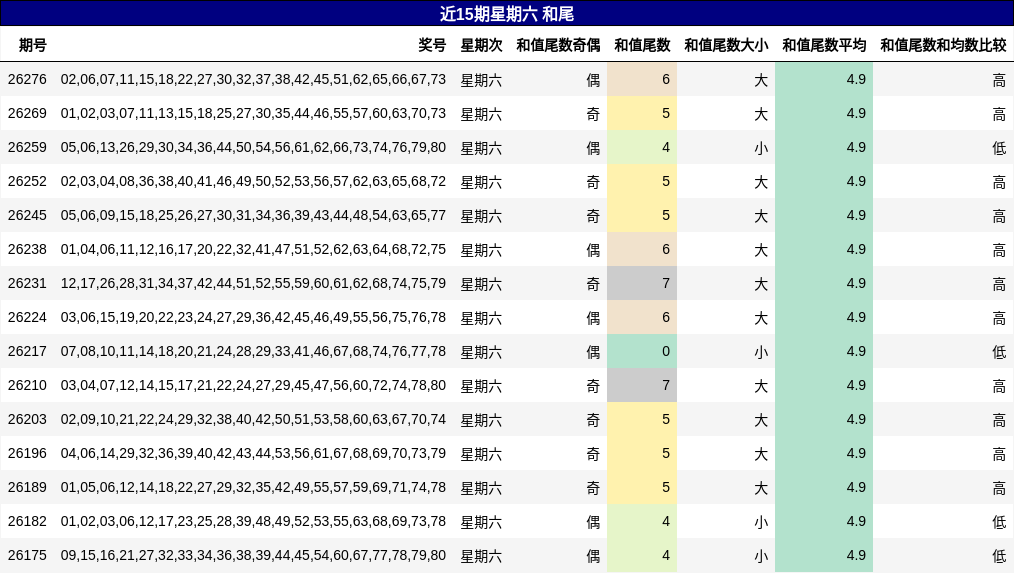Click the 期号 column header
Image resolution: width=1014 pixels, height=573 pixels.
coord(33,45)
